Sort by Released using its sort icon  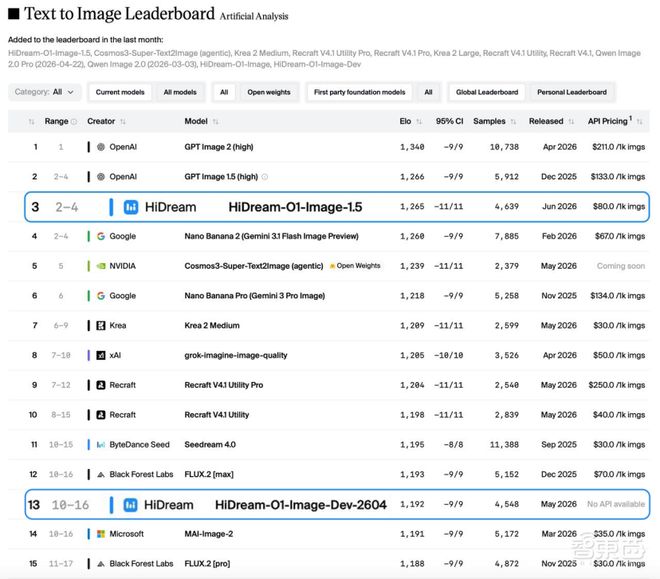(571, 122)
